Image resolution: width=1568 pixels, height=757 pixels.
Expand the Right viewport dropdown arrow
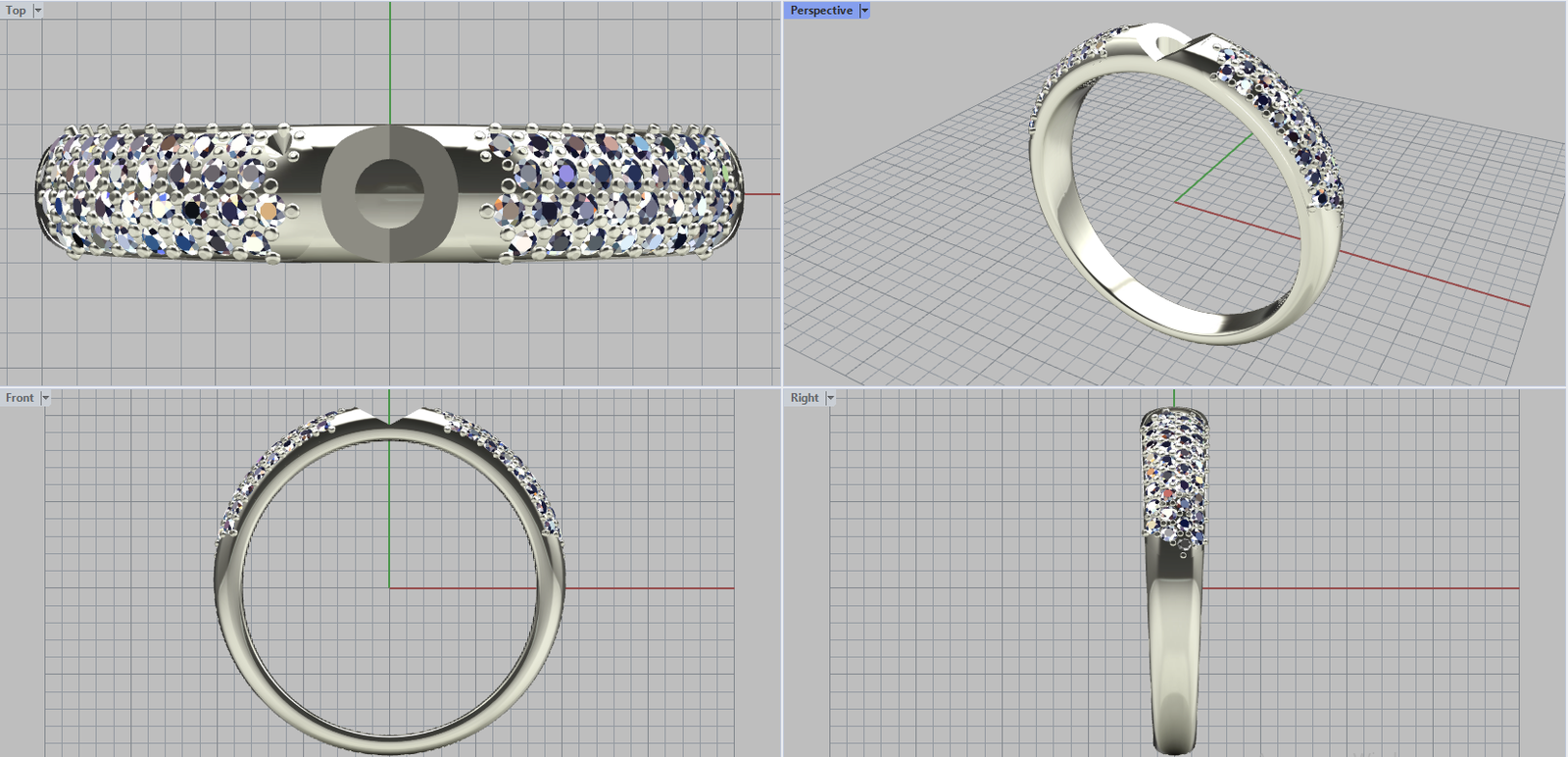tap(830, 397)
